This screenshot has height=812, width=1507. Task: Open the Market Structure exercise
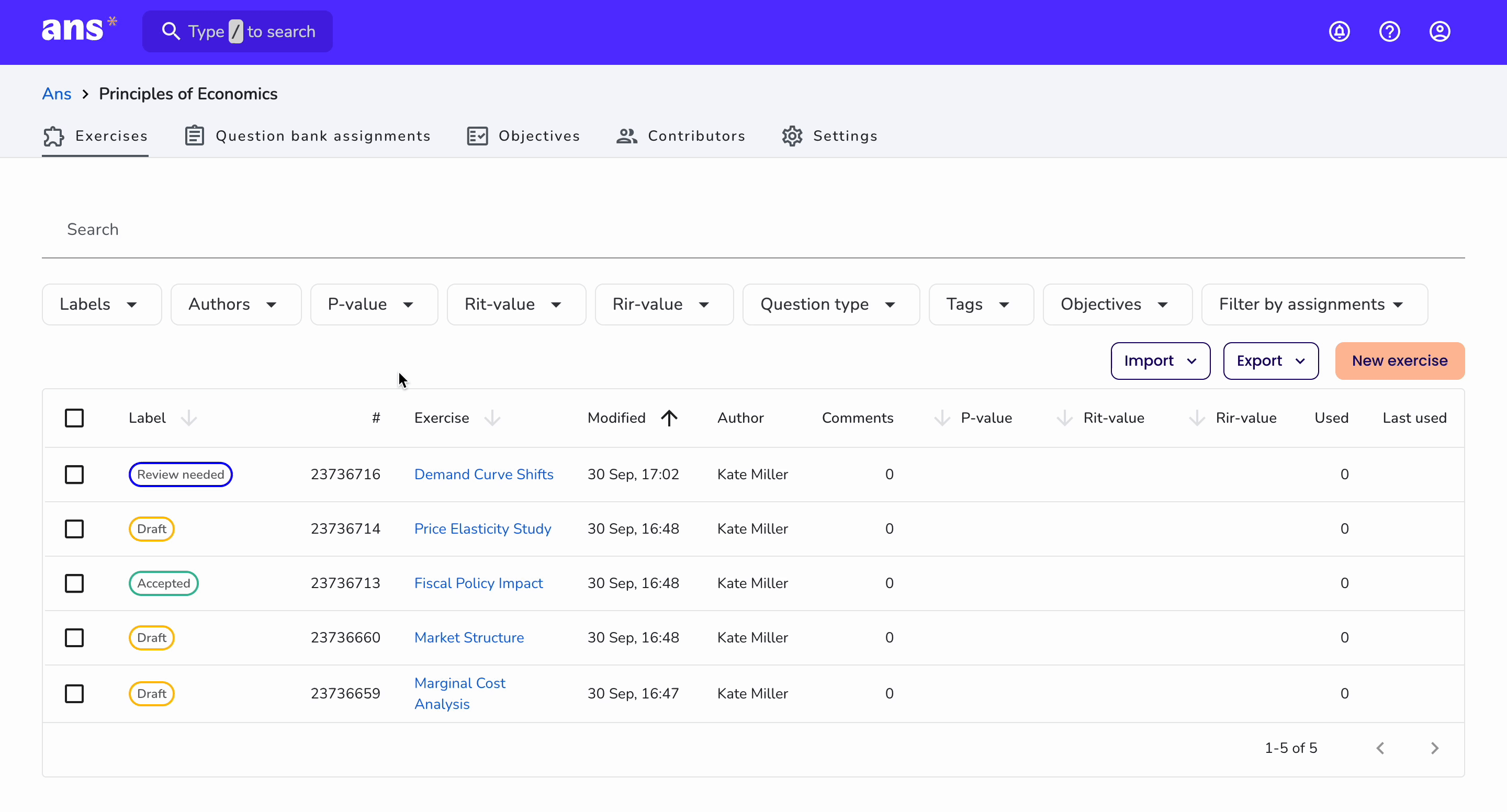click(469, 638)
